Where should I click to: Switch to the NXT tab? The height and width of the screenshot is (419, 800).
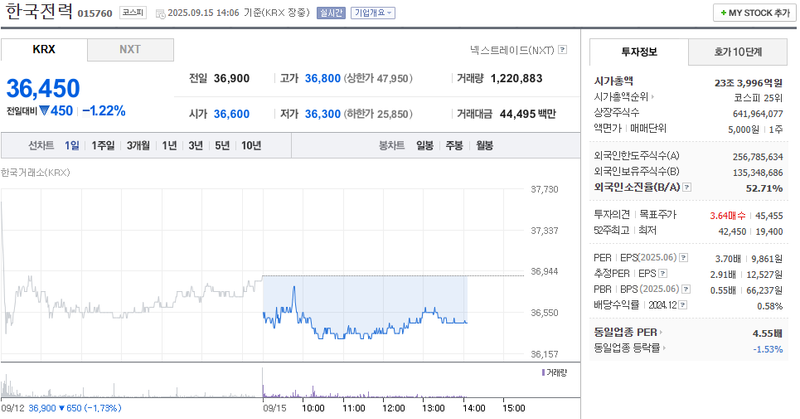(130, 50)
